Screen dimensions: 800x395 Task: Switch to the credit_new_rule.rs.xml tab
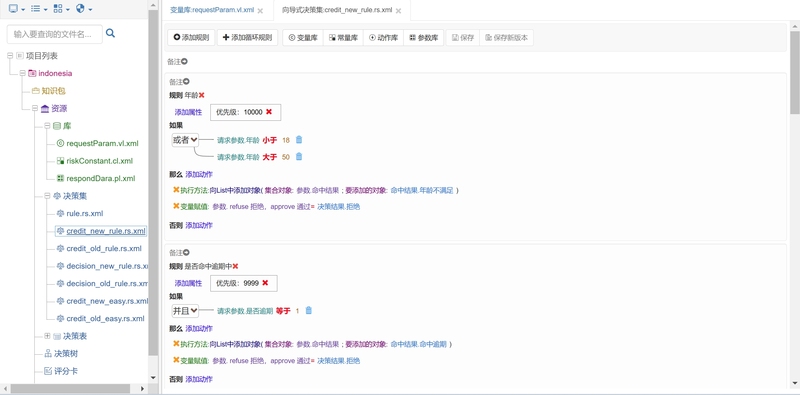pos(337,10)
